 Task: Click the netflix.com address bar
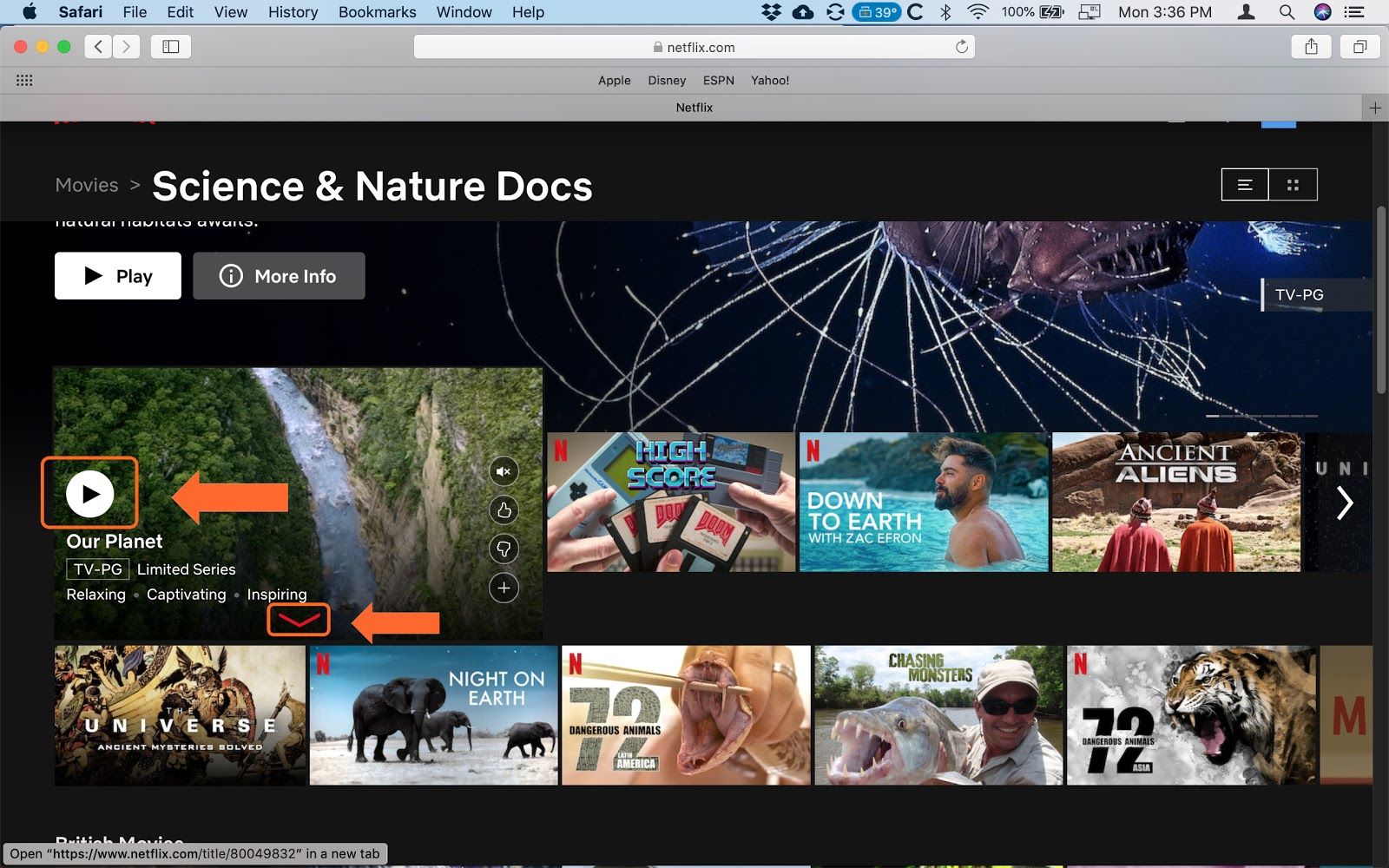[x=694, y=47]
